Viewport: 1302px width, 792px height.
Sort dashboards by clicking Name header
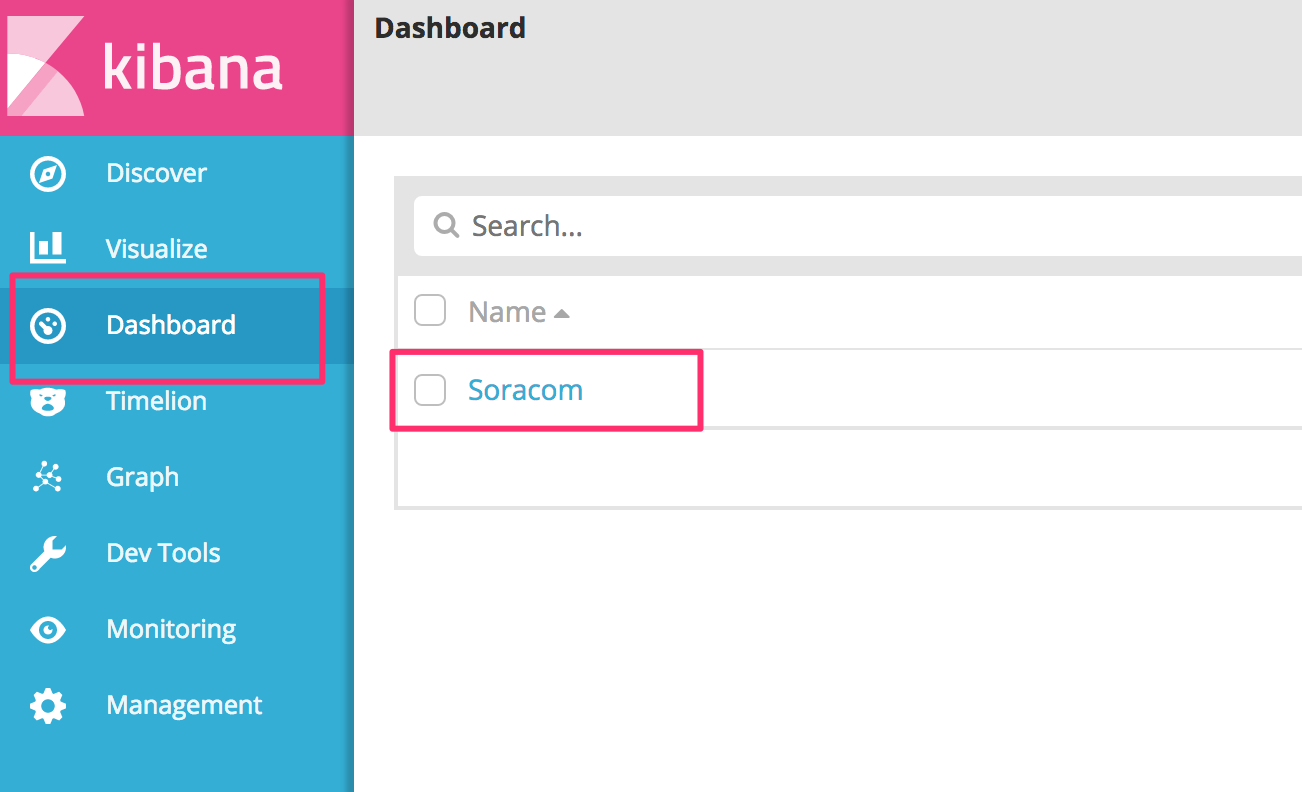506,311
